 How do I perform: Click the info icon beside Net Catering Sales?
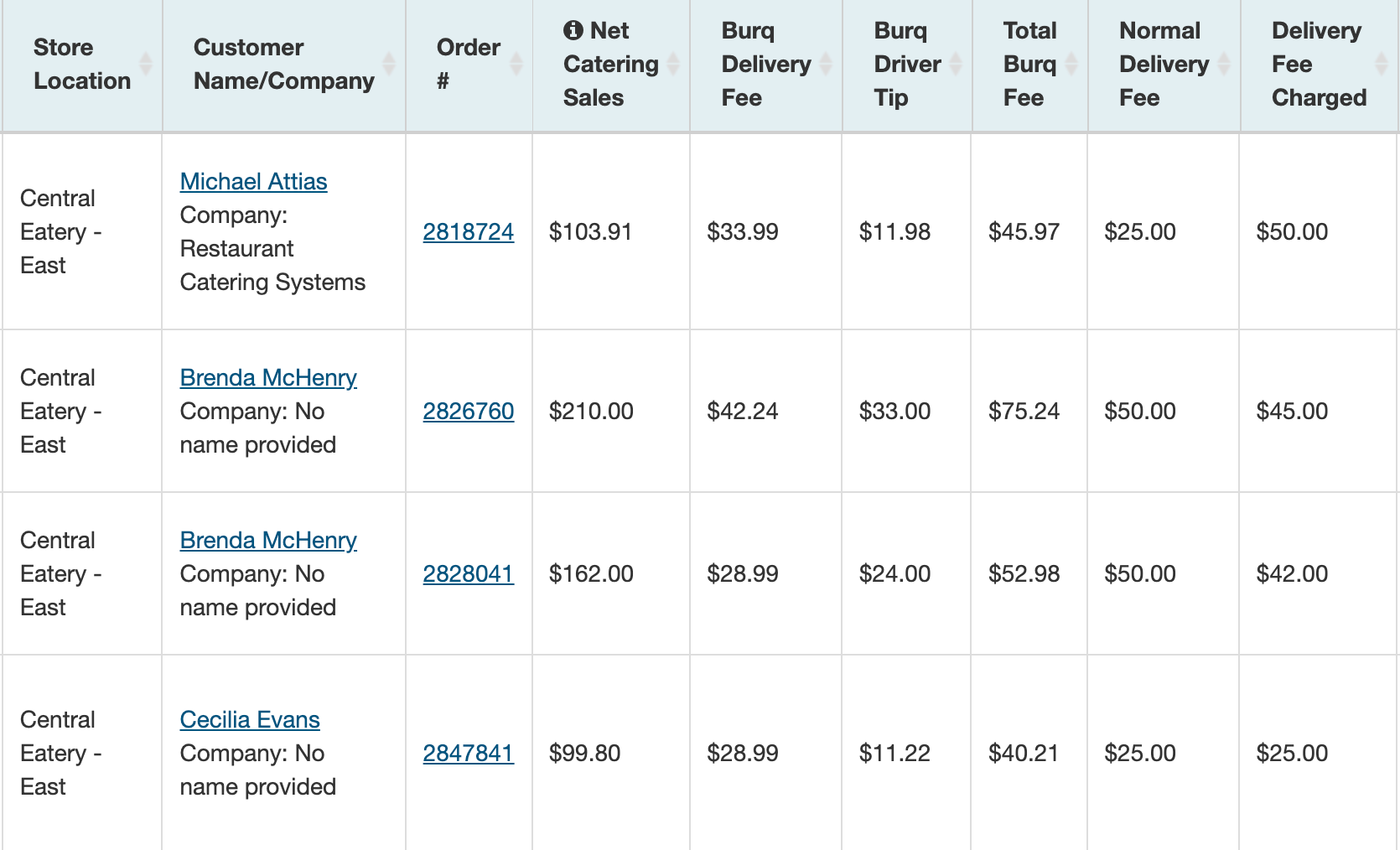(x=573, y=31)
